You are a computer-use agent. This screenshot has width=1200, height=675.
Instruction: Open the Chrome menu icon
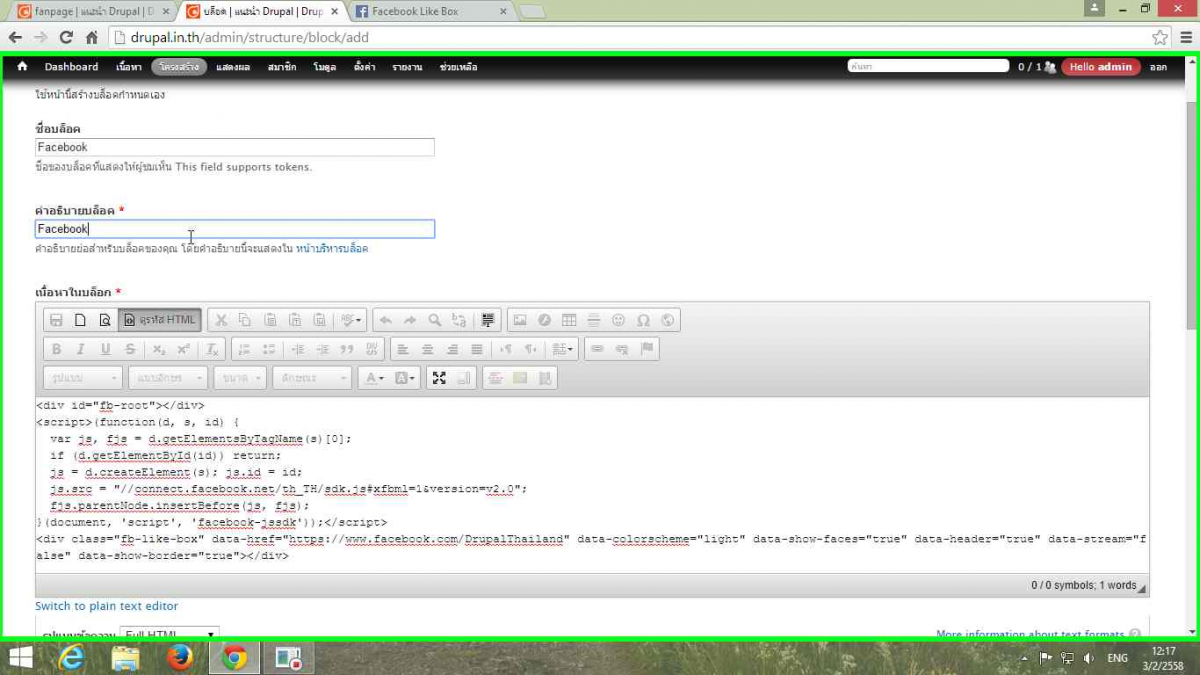click(1185, 37)
